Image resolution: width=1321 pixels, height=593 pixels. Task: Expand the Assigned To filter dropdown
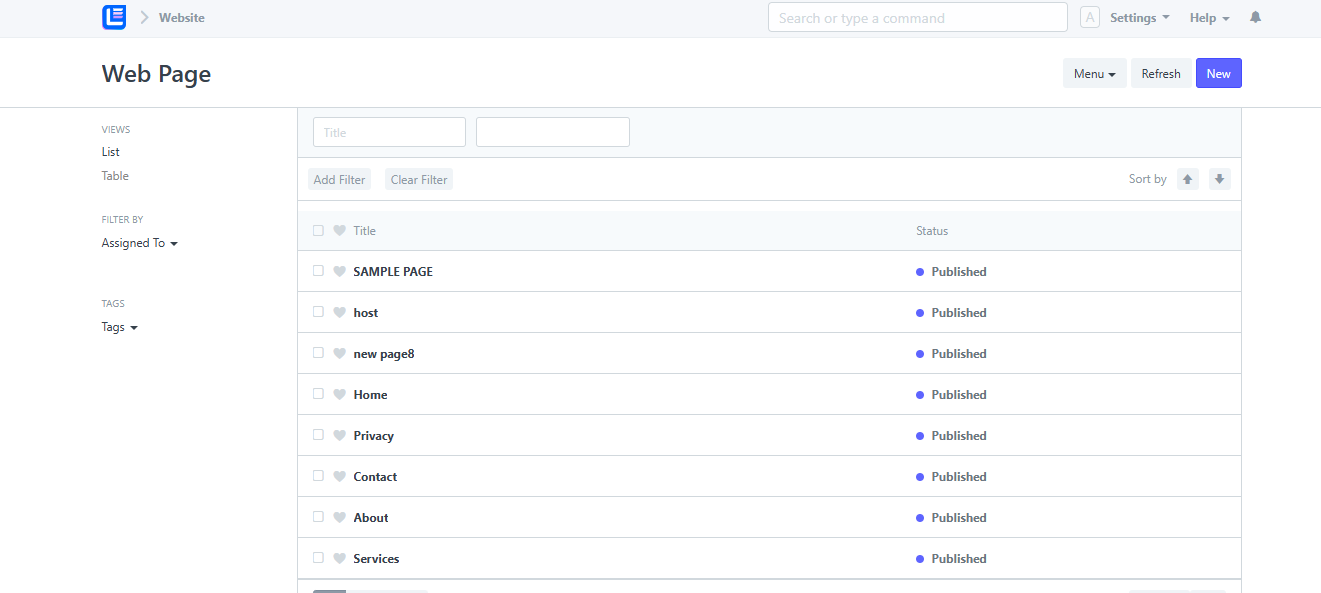pos(139,243)
